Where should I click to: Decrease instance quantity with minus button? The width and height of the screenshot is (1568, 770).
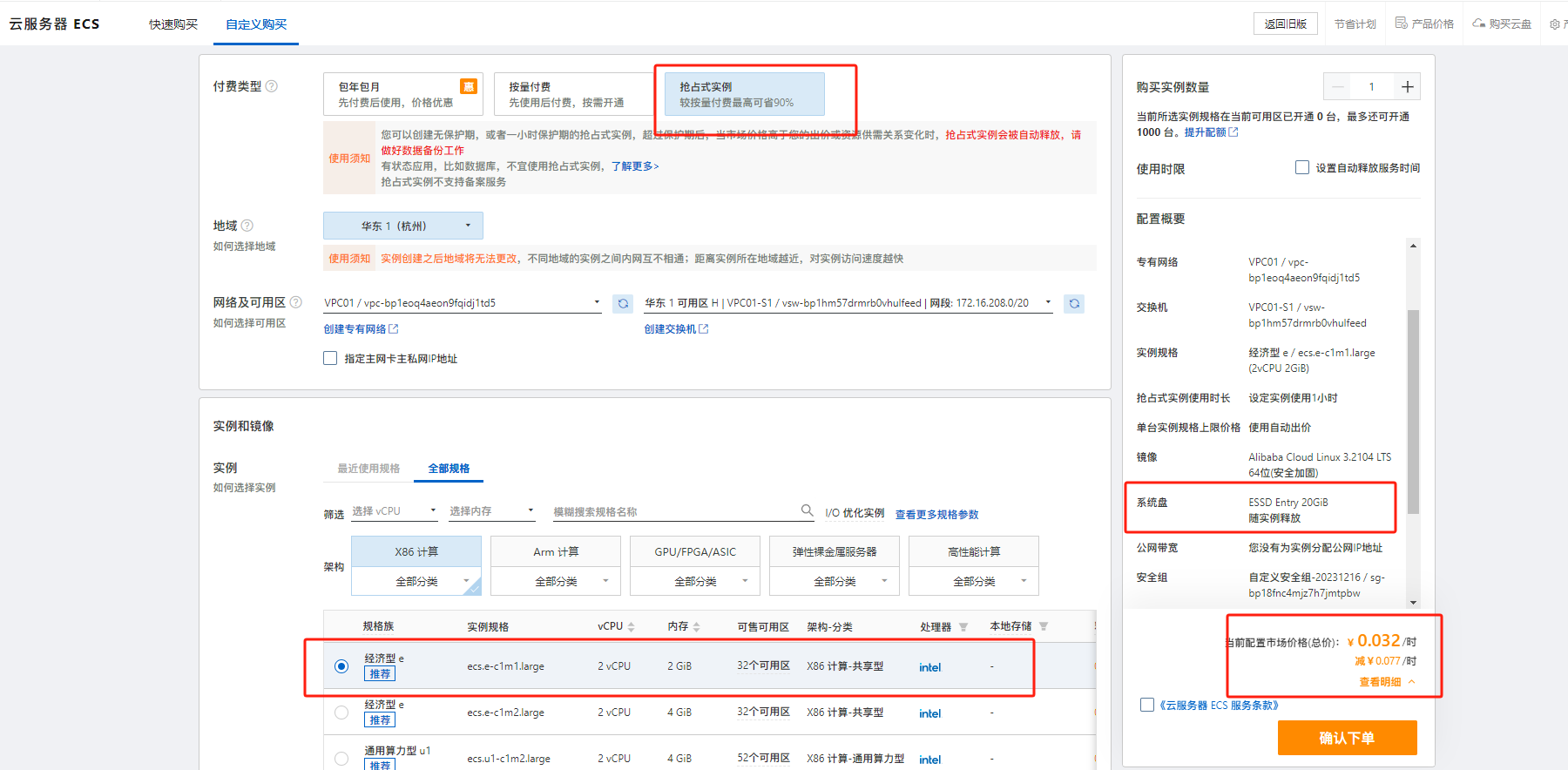pyautogui.click(x=1337, y=86)
